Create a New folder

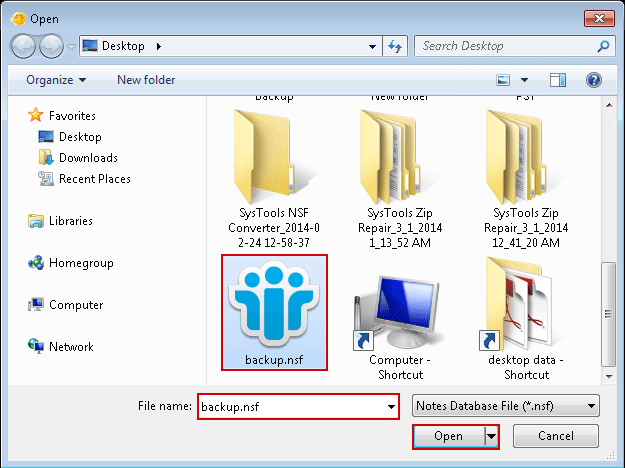click(x=146, y=80)
